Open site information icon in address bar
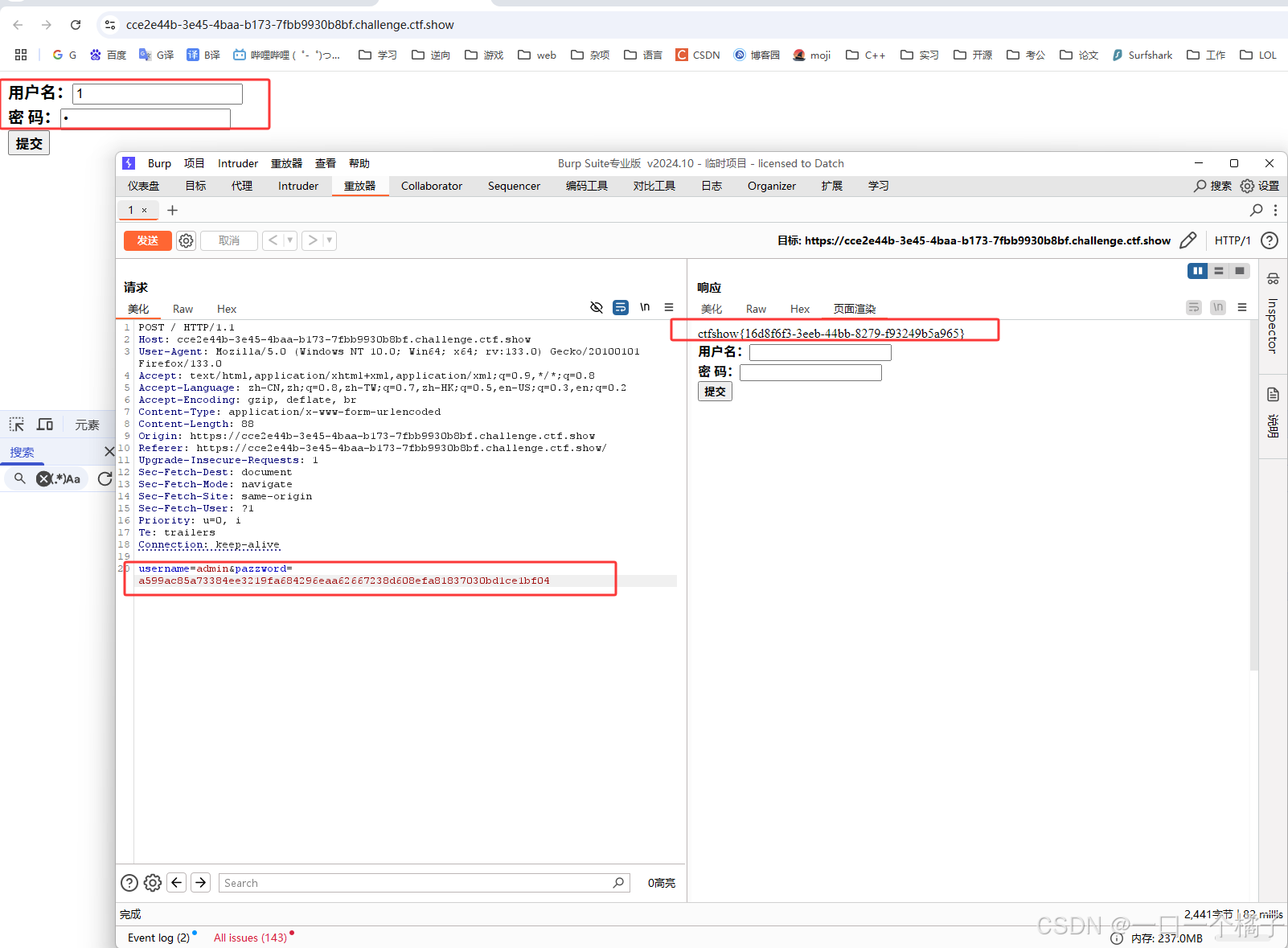This screenshot has height=948, width=1288. pos(110,25)
